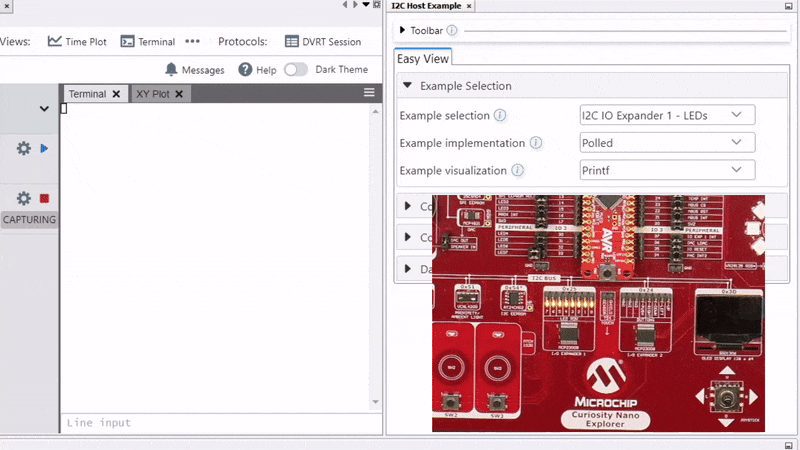800x450 pixels.
Task: Open the DVRT Session protocol
Action: (323, 42)
